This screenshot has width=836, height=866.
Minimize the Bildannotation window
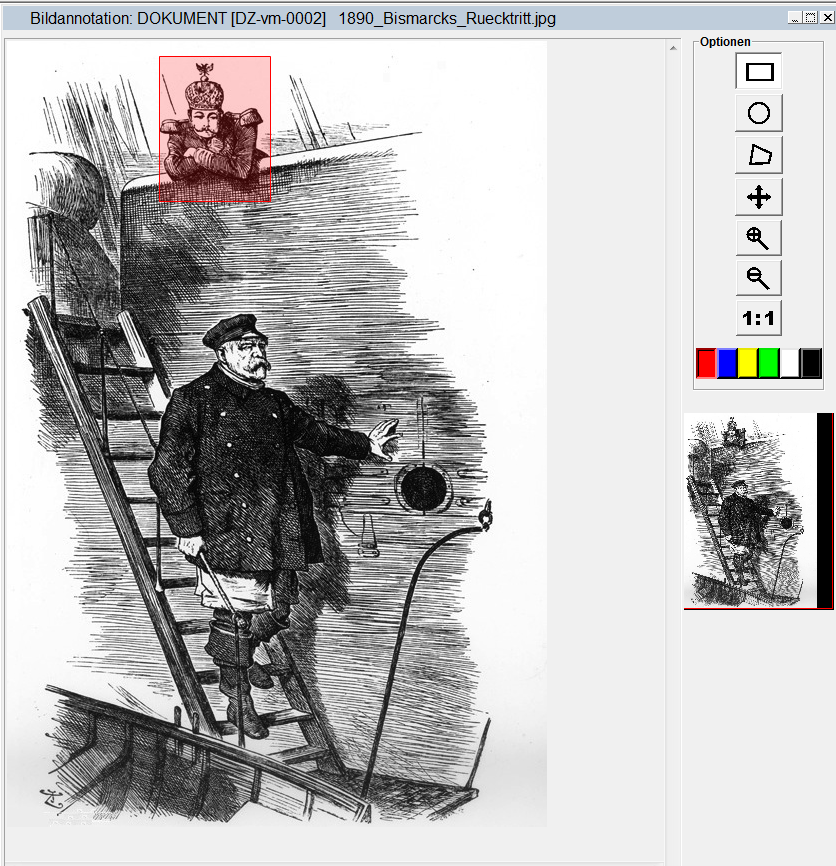click(794, 17)
